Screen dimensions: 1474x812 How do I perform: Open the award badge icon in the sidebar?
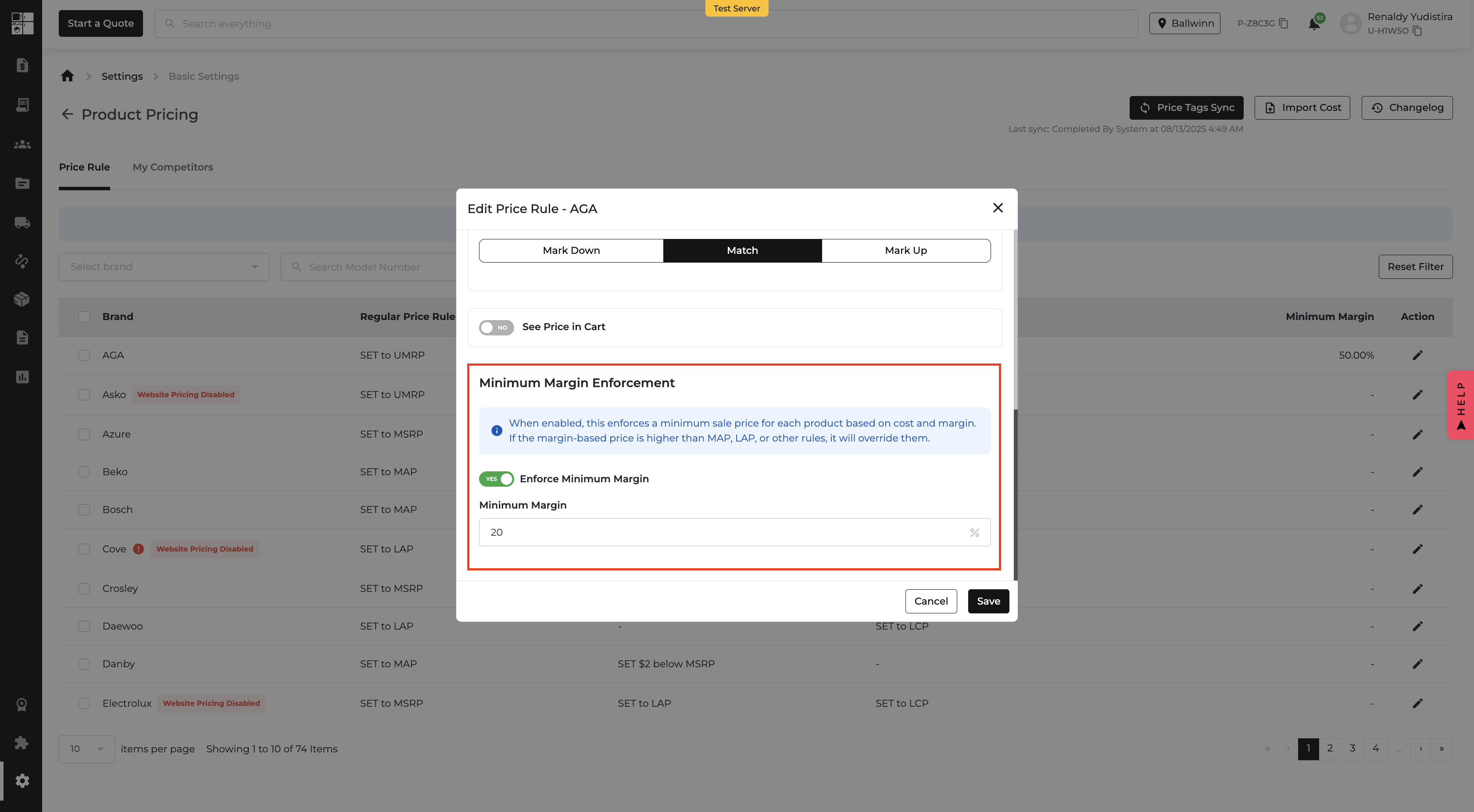[22, 705]
